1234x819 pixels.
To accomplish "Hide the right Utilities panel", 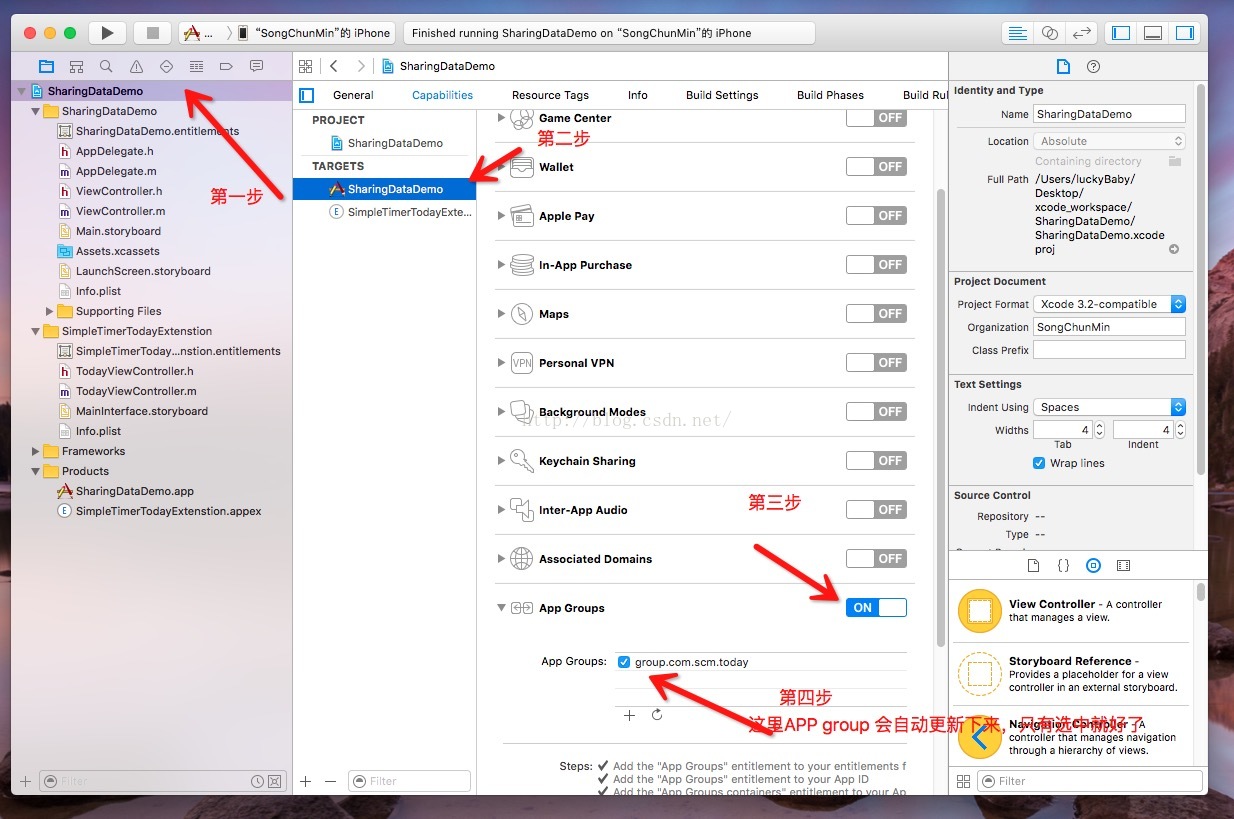I will (x=1184, y=33).
